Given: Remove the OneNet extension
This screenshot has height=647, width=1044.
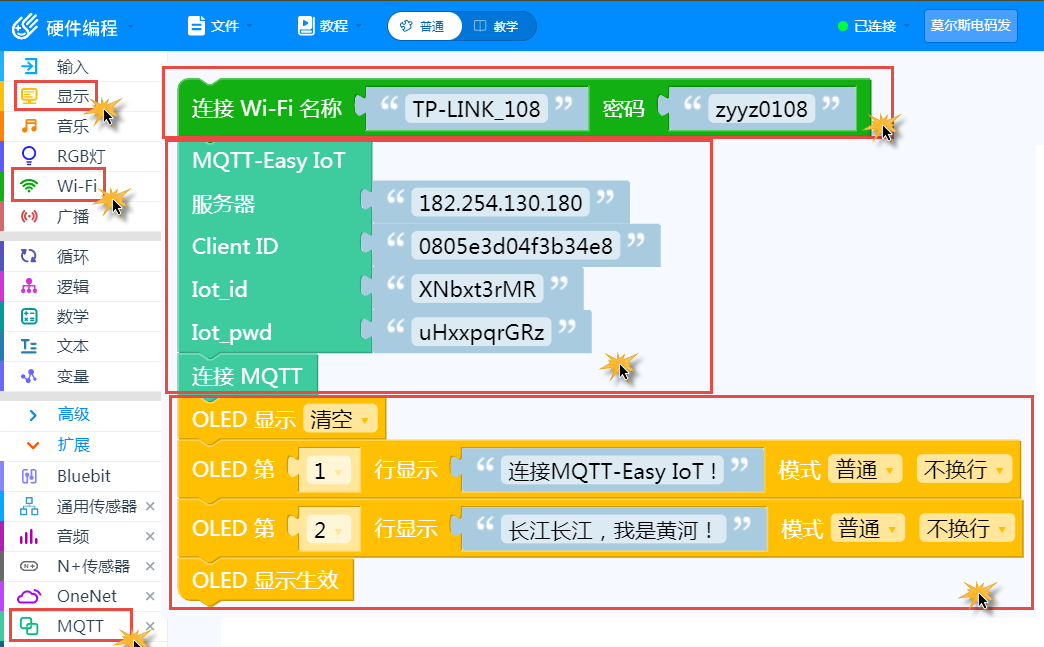Looking at the screenshot, I should (x=150, y=597).
